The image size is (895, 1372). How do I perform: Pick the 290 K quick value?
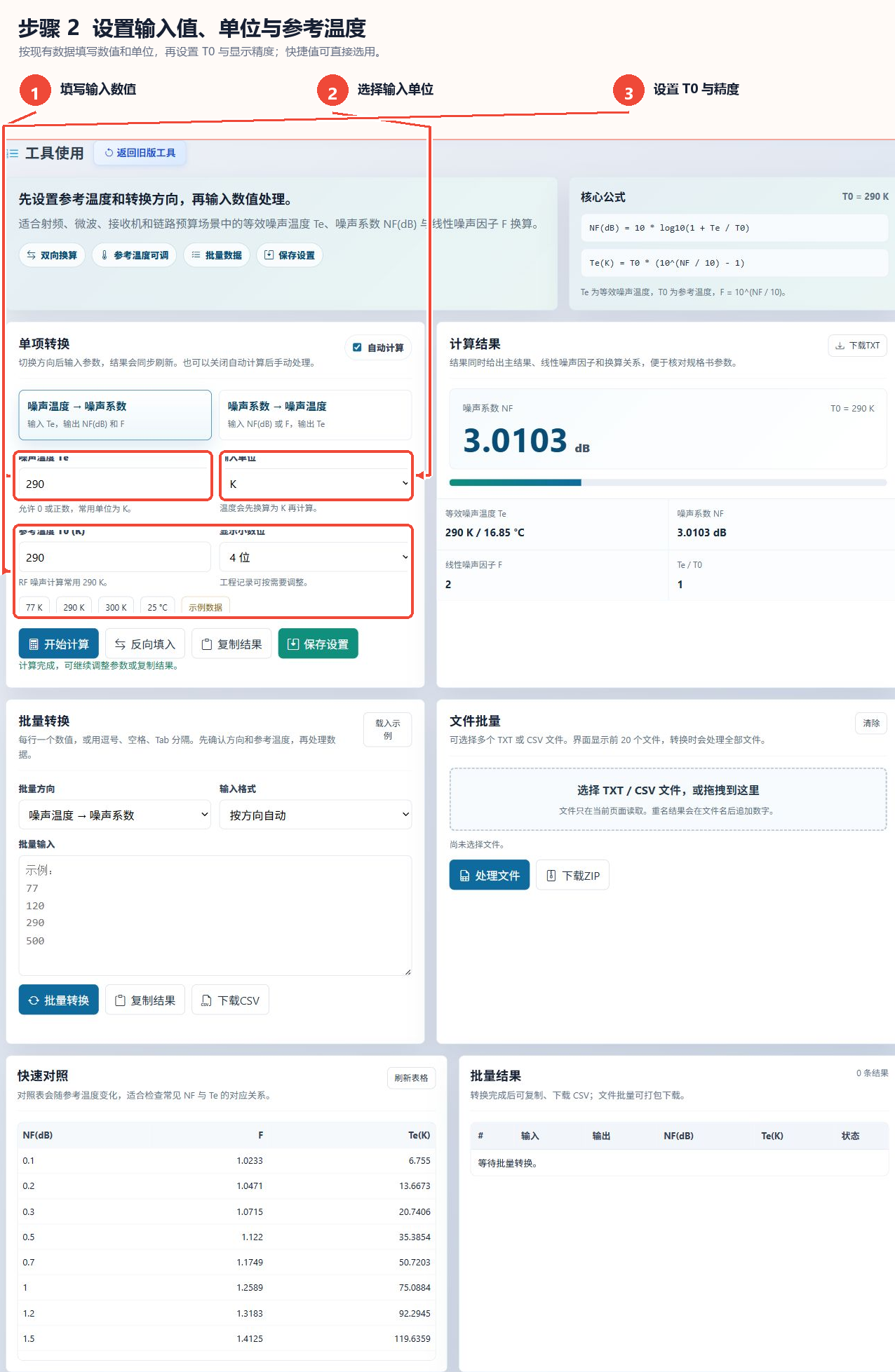74,607
